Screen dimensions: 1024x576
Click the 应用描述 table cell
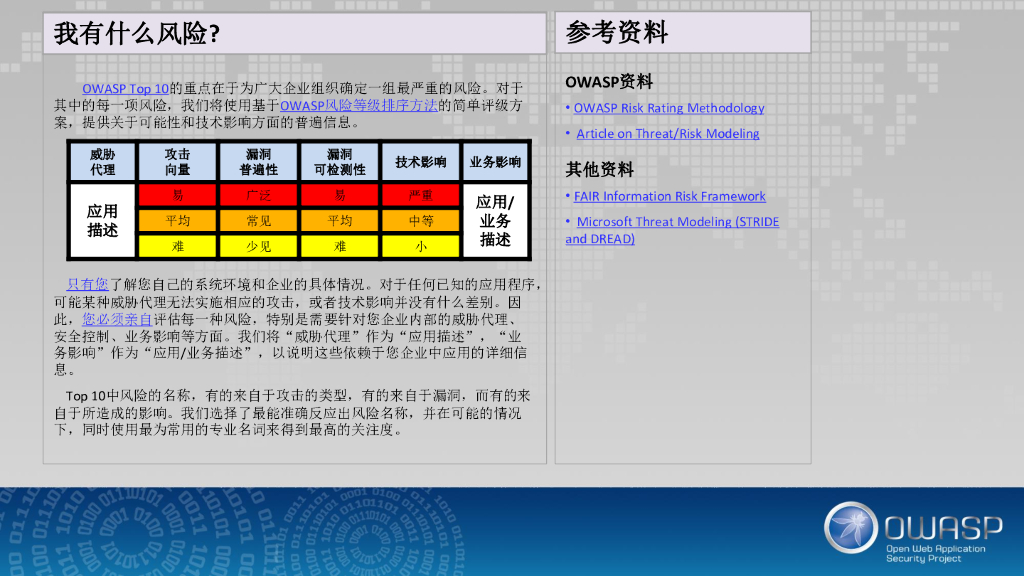[x=103, y=221]
